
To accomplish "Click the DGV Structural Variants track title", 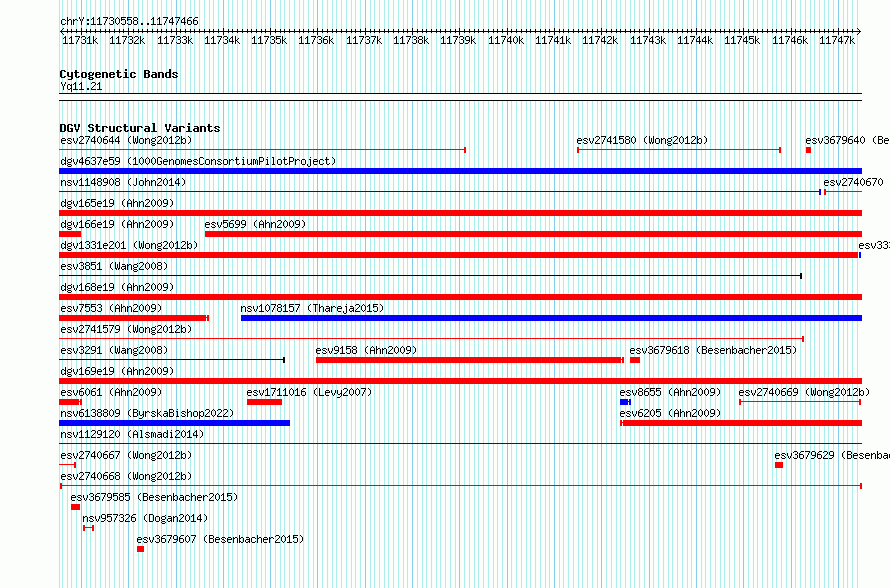I will click(x=140, y=128).
